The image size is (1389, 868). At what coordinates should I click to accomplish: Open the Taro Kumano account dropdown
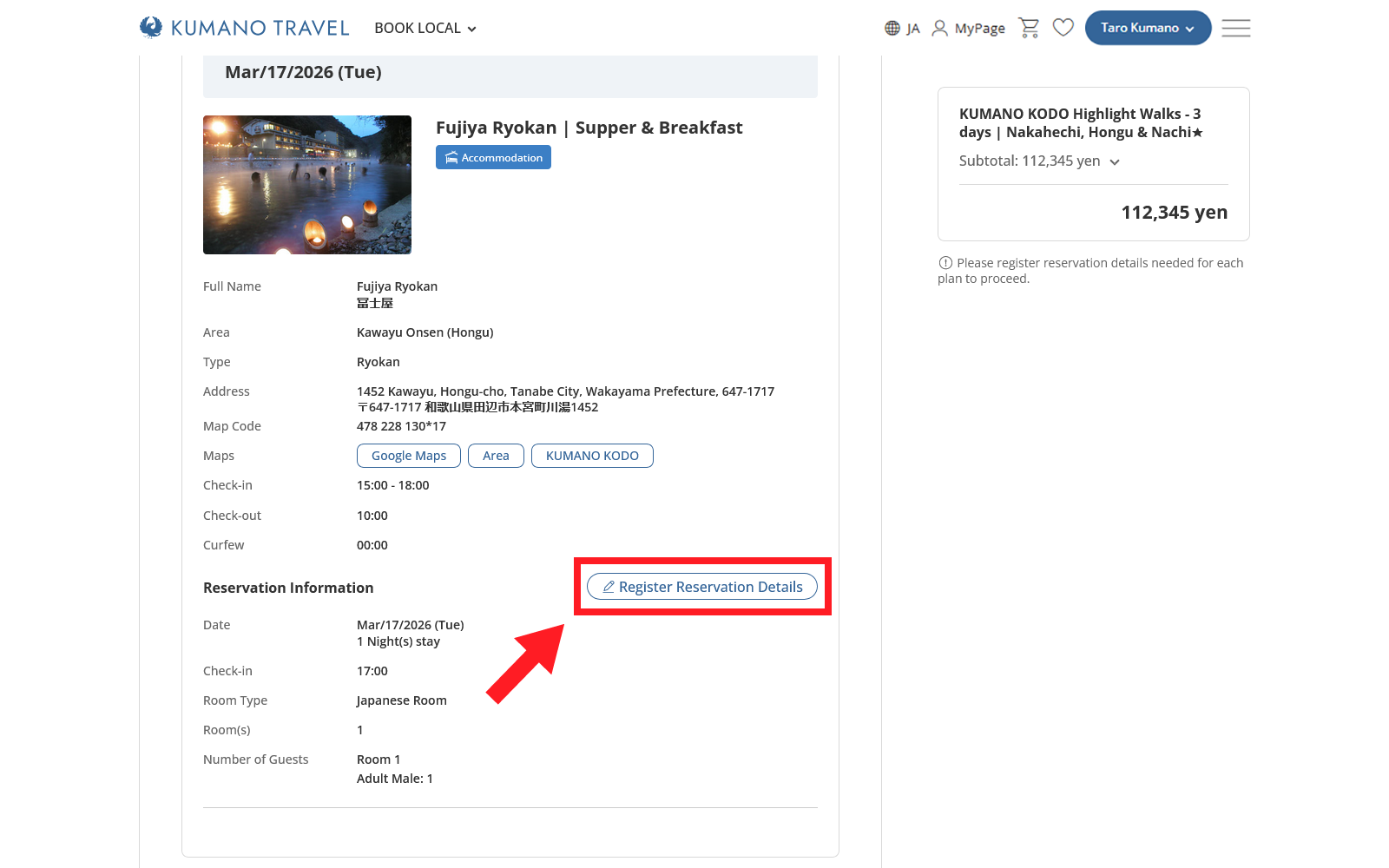1147,28
